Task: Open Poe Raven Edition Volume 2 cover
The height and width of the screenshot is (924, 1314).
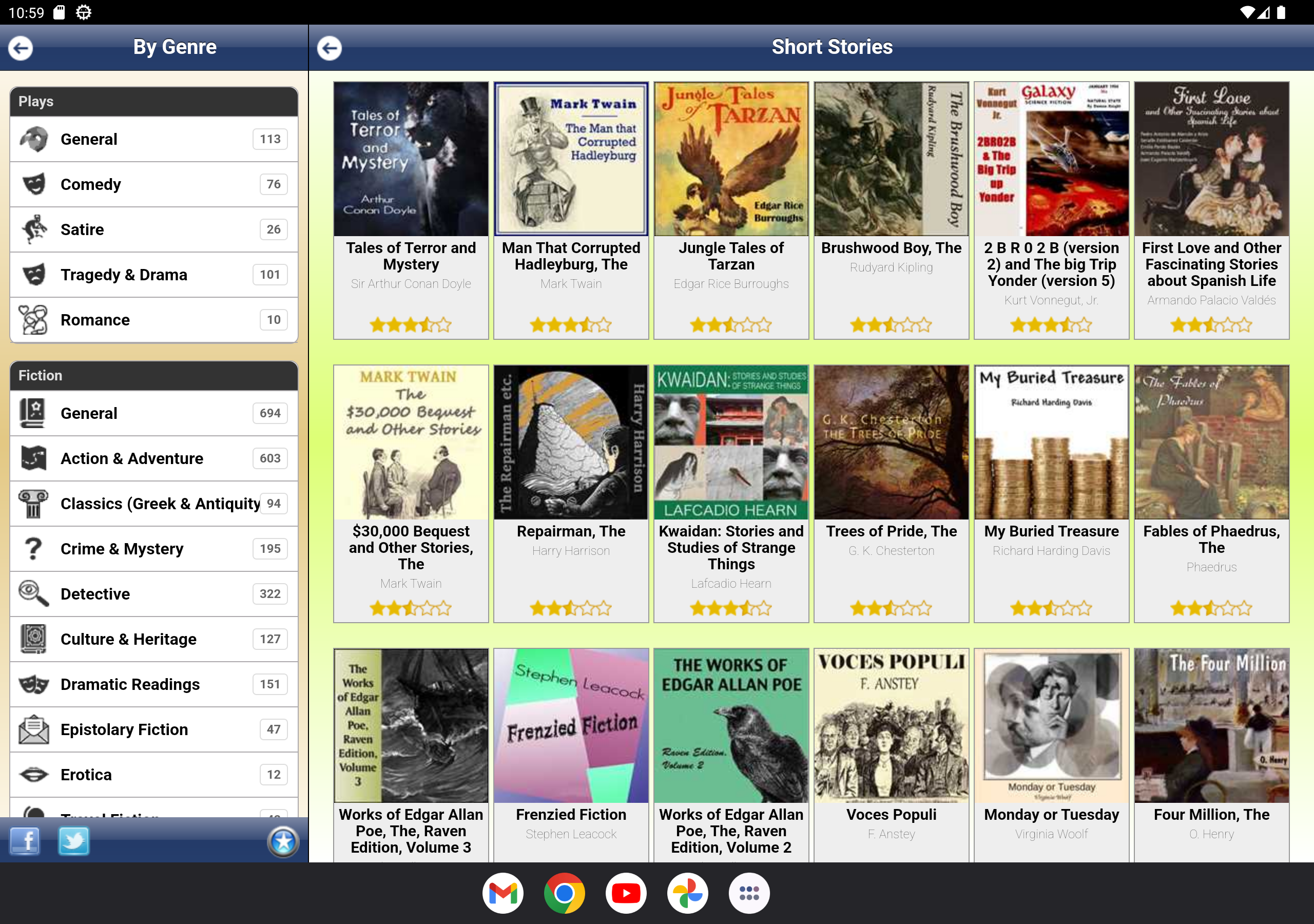Action: tap(731, 725)
